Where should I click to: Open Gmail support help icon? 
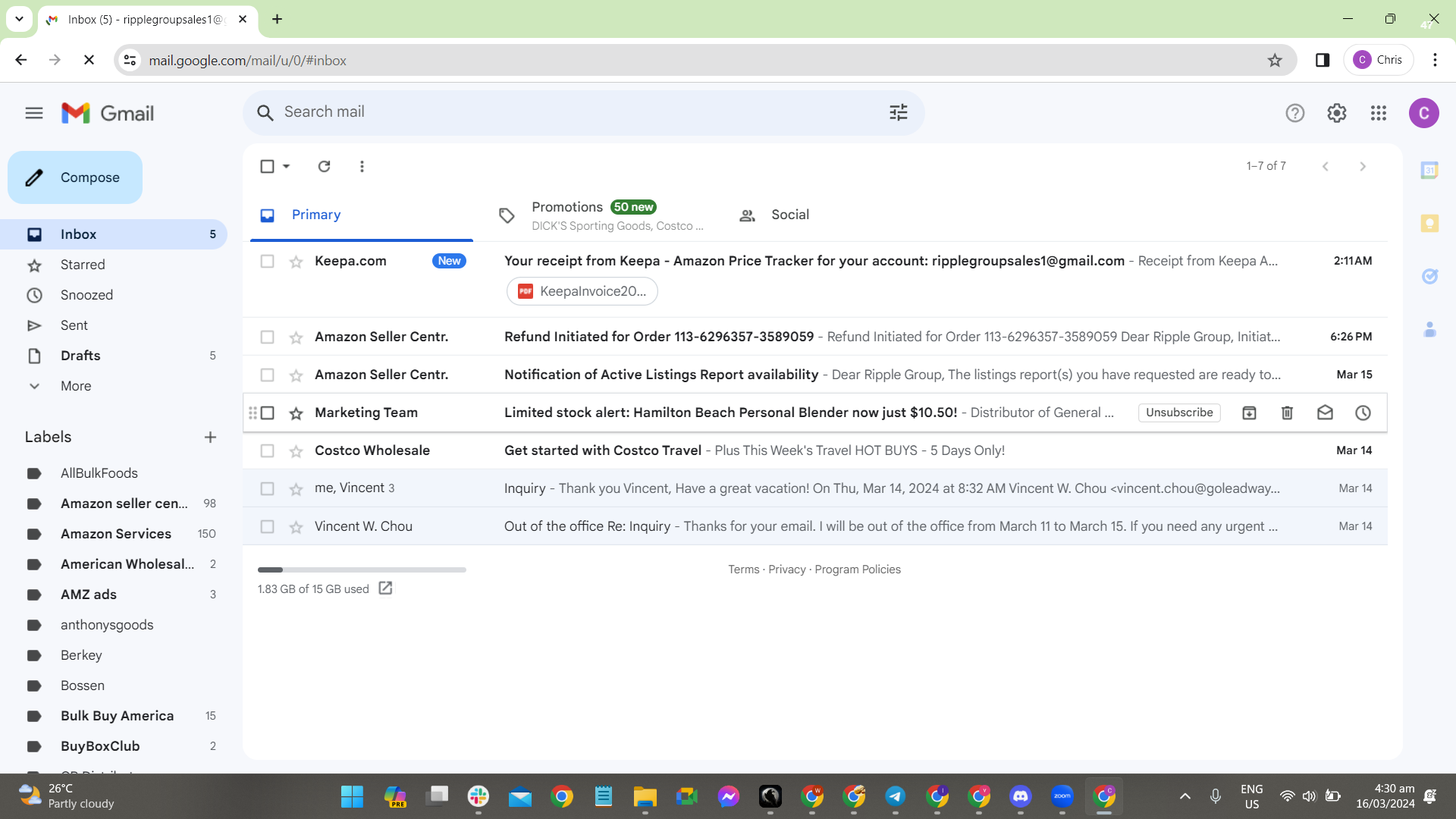1295,113
